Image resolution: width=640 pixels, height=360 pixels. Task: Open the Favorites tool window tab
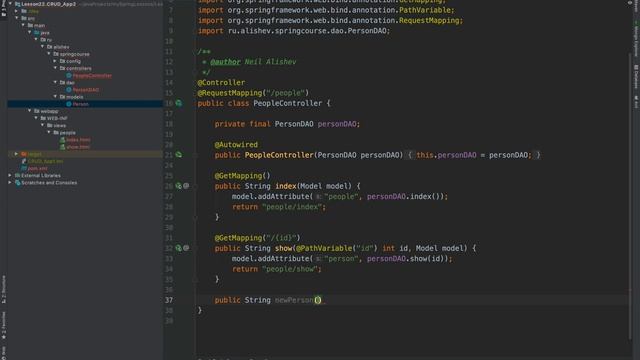pos(4,326)
